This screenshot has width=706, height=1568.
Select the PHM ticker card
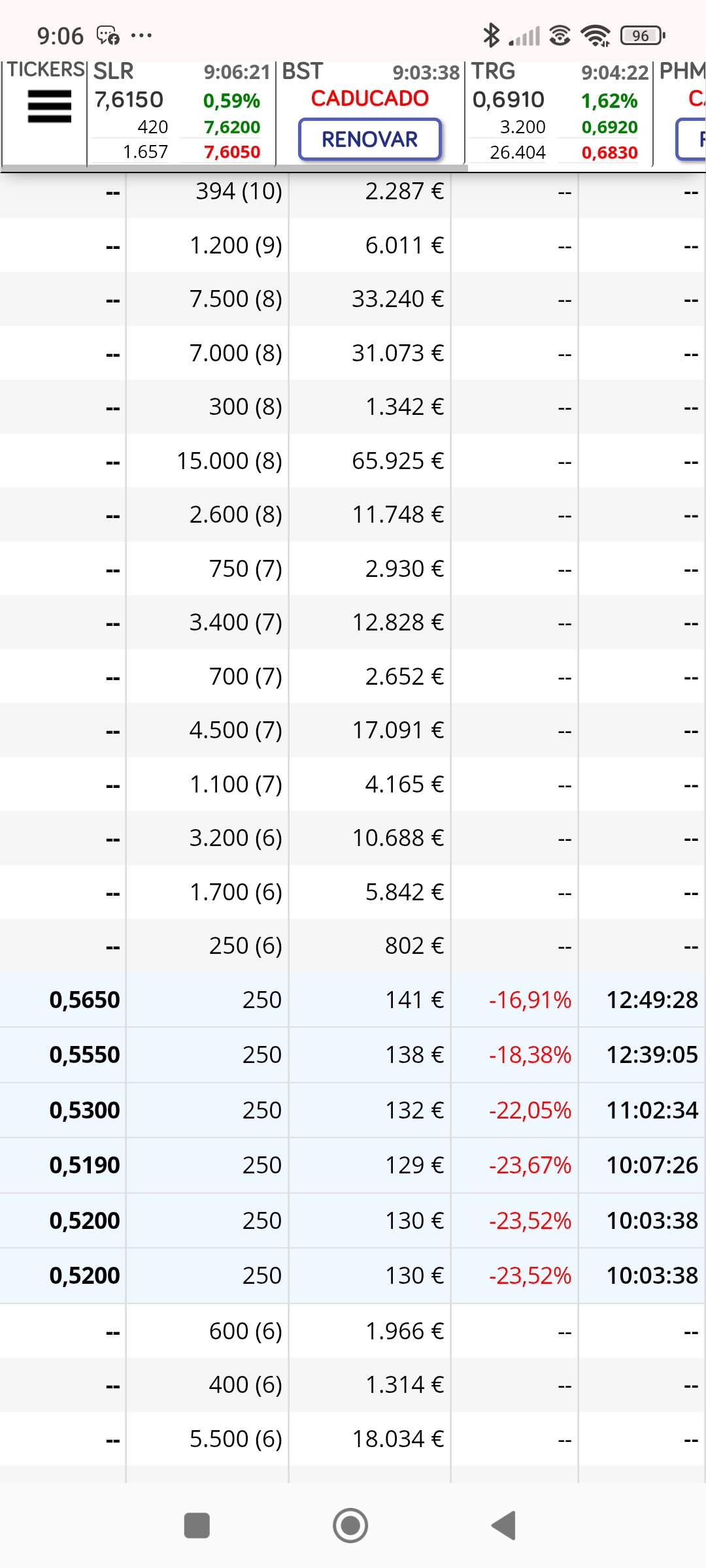[x=681, y=112]
